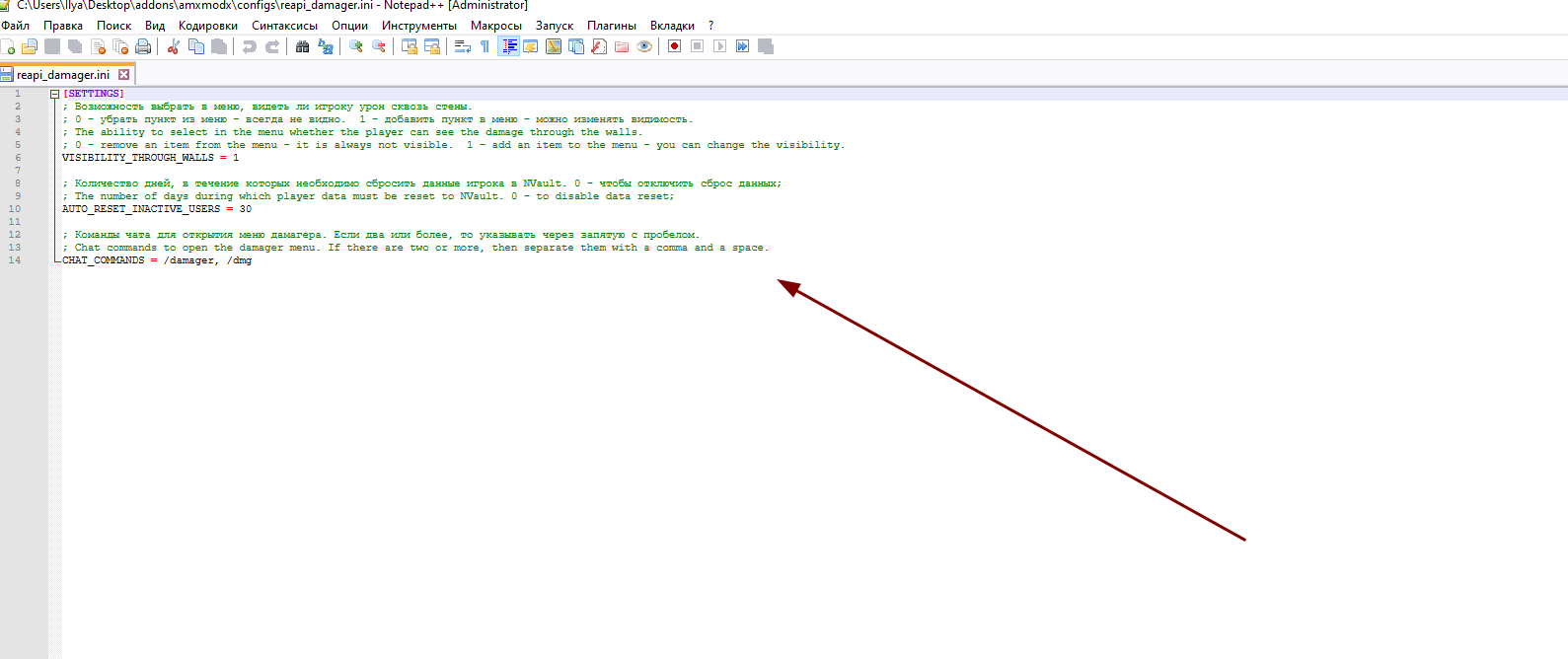
Task: Open Find with the binoculars icon
Action: tap(303, 46)
